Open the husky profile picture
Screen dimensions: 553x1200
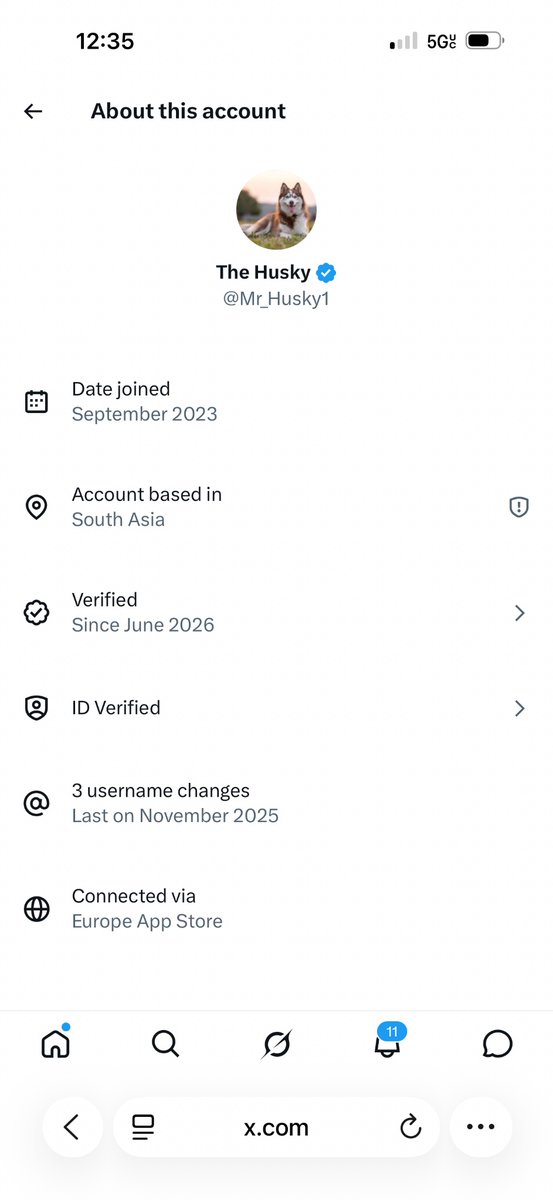coord(276,209)
